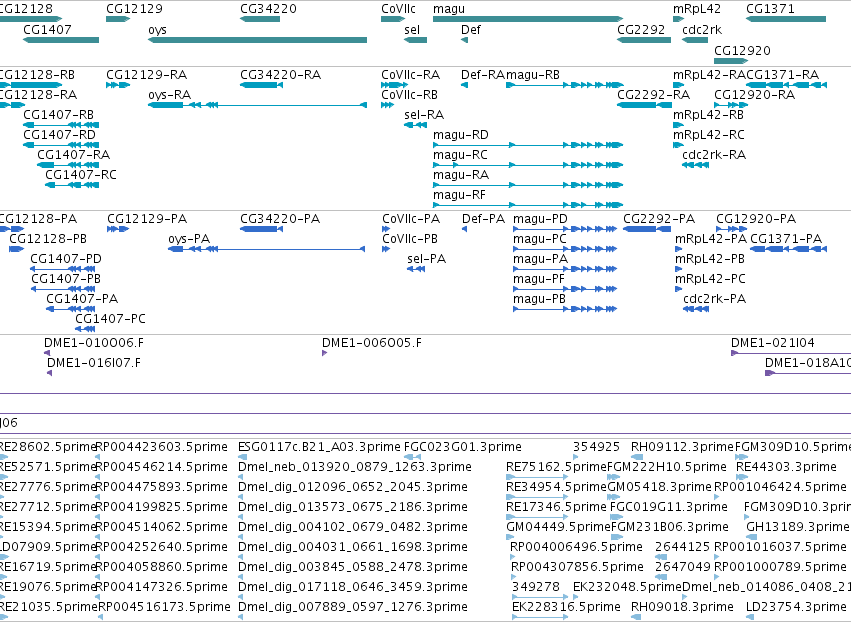Select the Def gene label
The image size is (851, 622).
[x=471, y=29]
